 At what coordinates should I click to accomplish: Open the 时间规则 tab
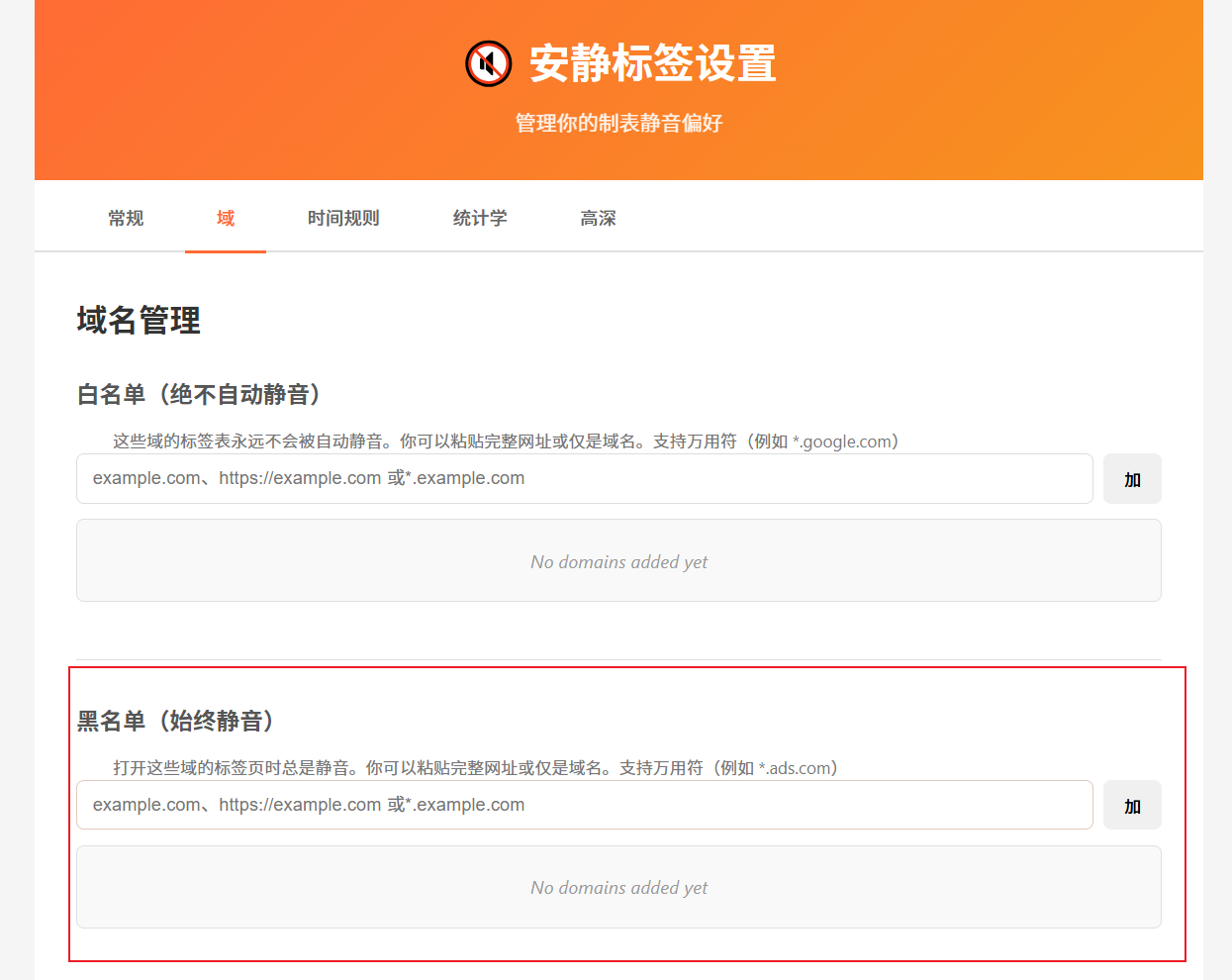[343, 218]
